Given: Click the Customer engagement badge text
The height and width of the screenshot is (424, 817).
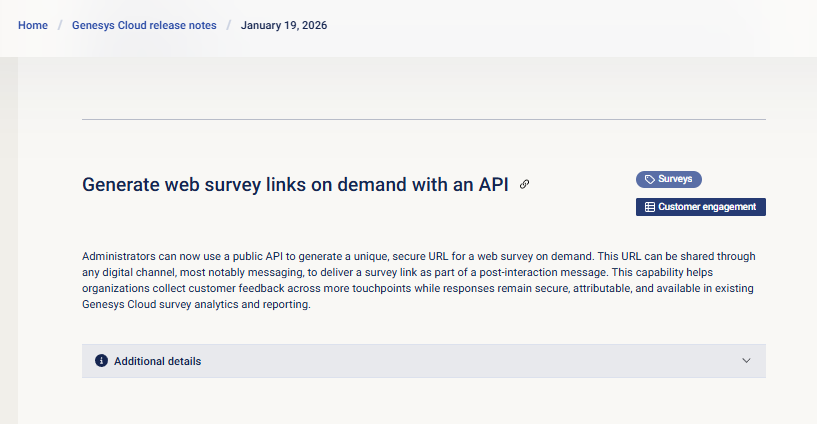Looking at the screenshot, I should tap(709, 207).
